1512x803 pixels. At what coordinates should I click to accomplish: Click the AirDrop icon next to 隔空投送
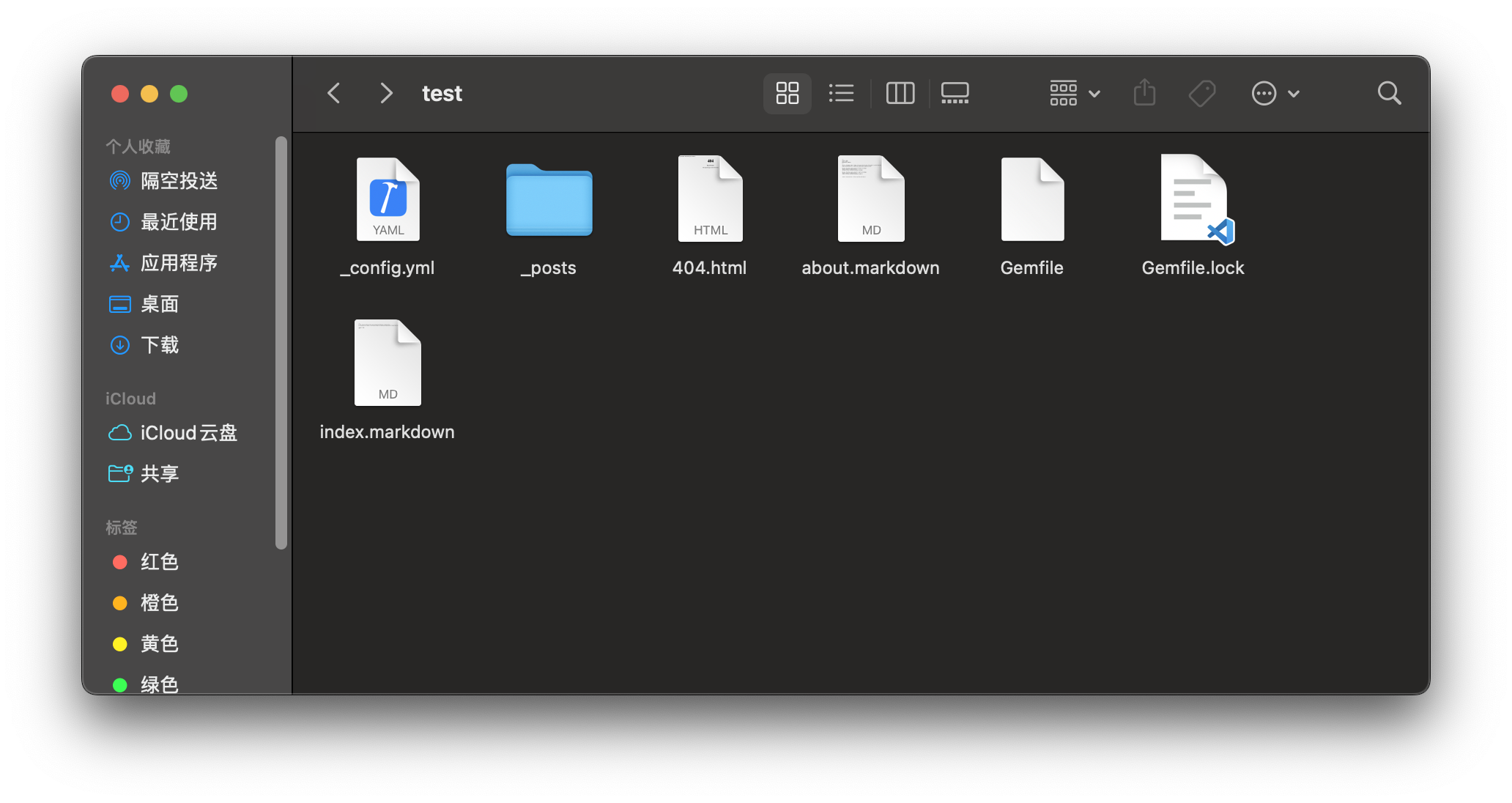point(120,181)
